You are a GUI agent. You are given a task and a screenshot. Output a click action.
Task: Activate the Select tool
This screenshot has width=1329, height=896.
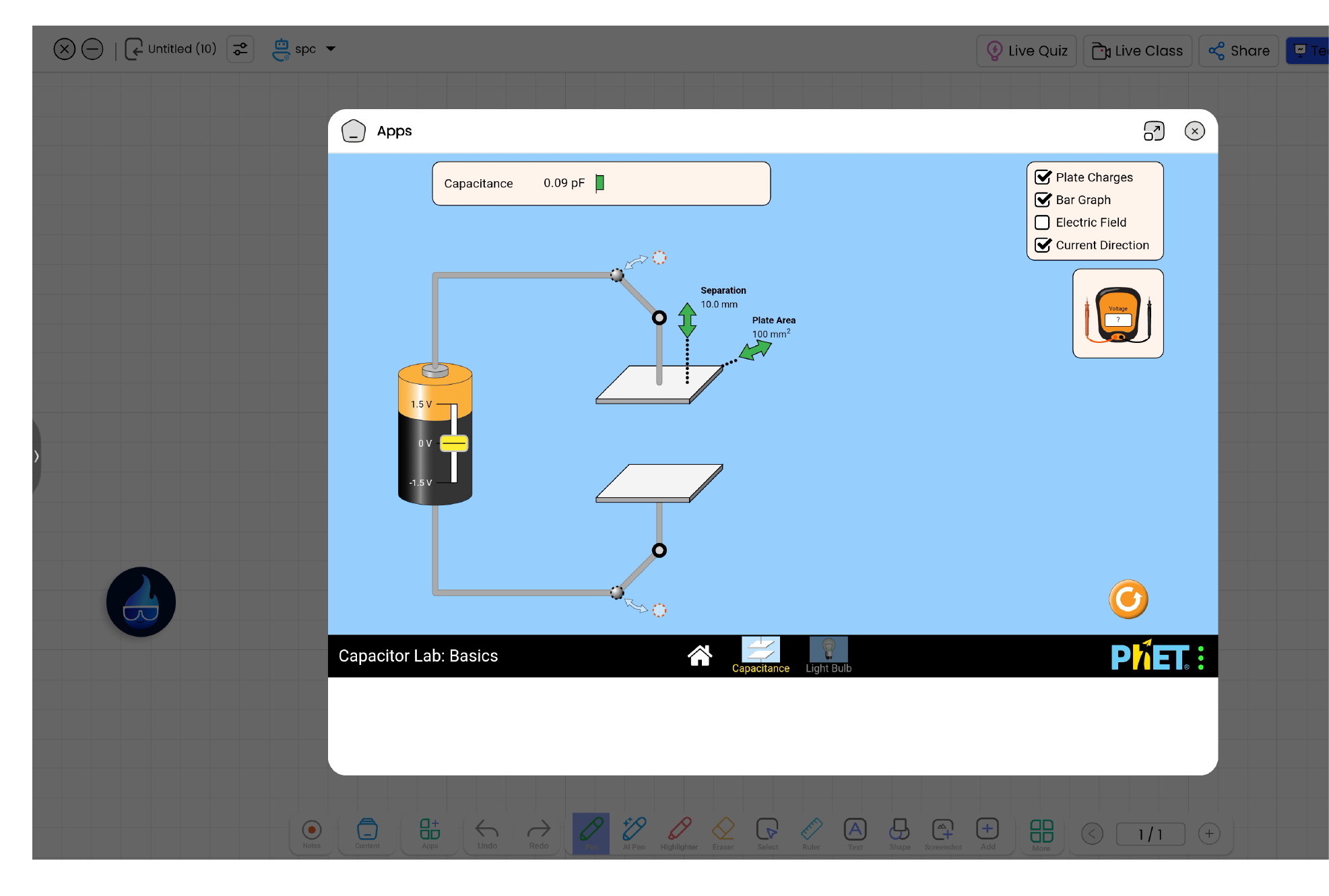tap(767, 834)
